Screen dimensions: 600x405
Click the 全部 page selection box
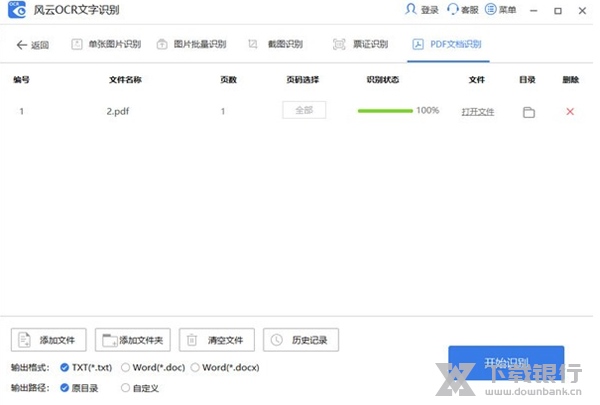304,110
